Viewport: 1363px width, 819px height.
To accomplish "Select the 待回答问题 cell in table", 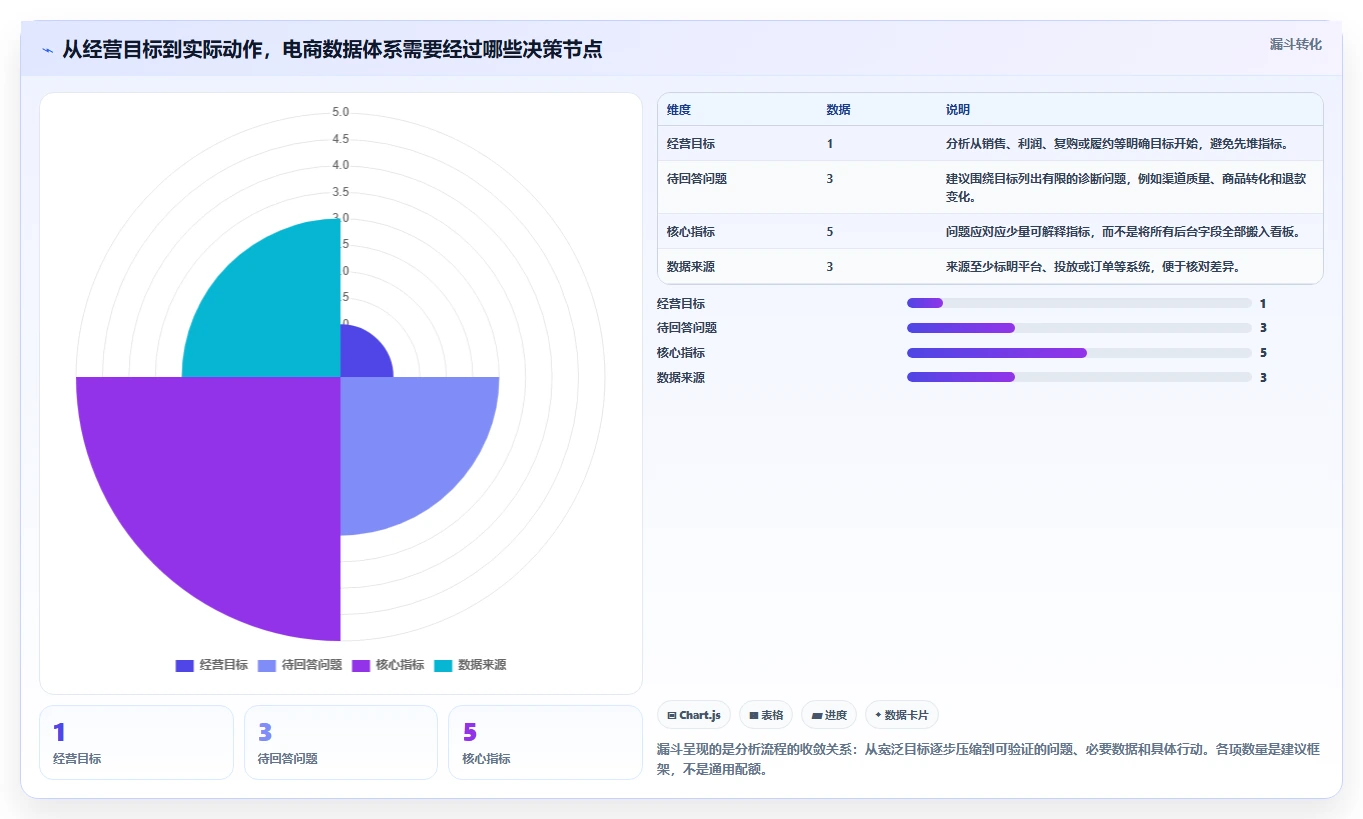I will pyautogui.click(x=697, y=179).
